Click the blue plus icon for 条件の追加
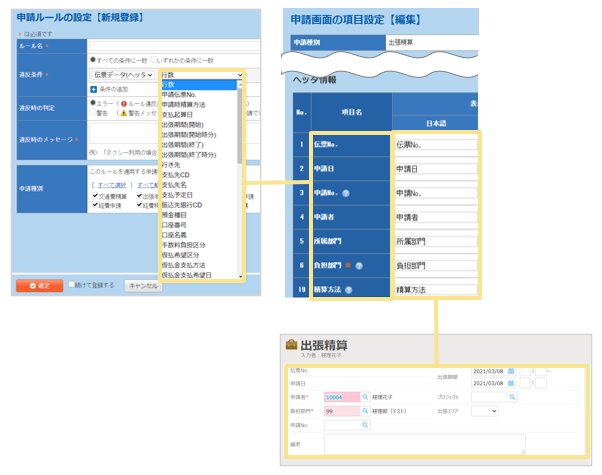 click(94, 89)
